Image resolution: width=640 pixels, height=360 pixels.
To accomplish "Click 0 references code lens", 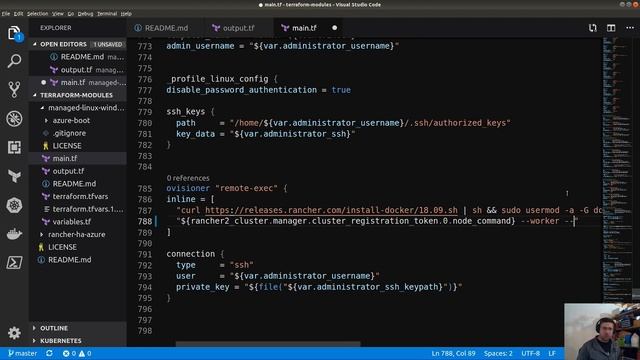I will coord(188,178).
